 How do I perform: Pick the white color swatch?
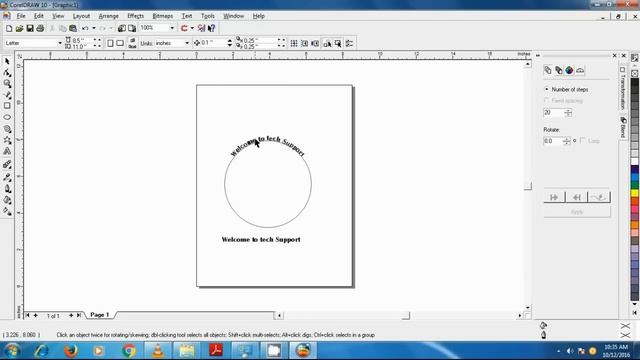635,161
